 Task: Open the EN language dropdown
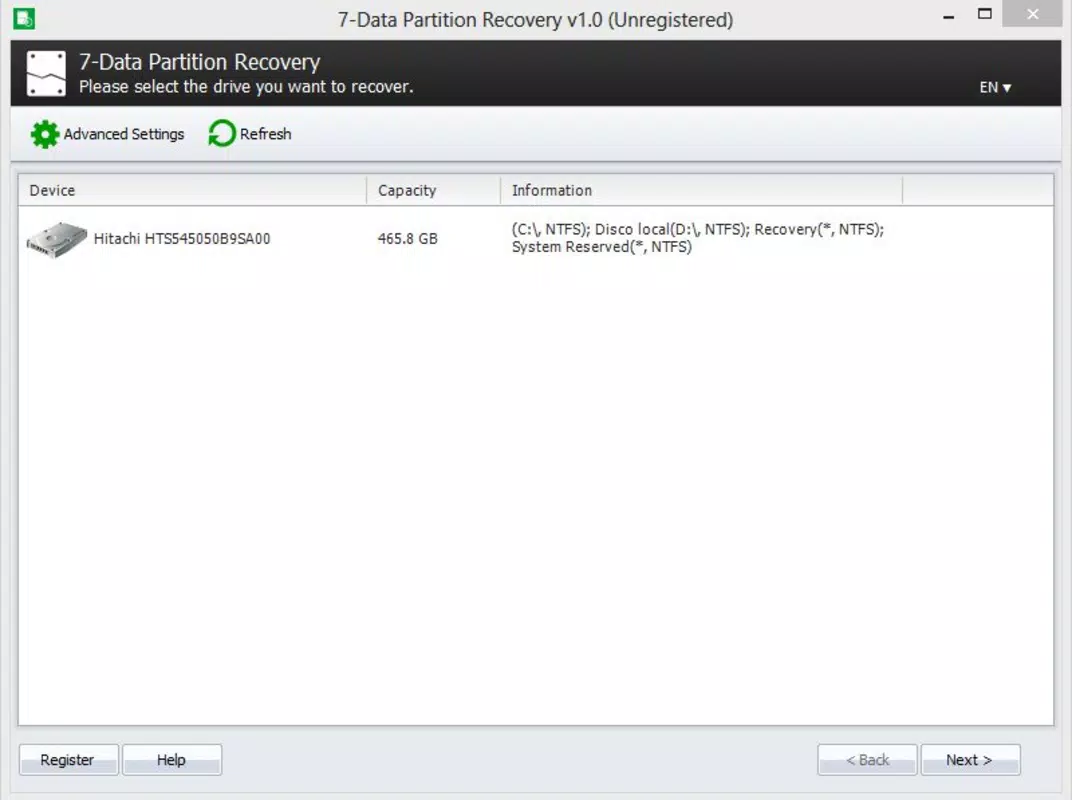pyautogui.click(x=995, y=88)
